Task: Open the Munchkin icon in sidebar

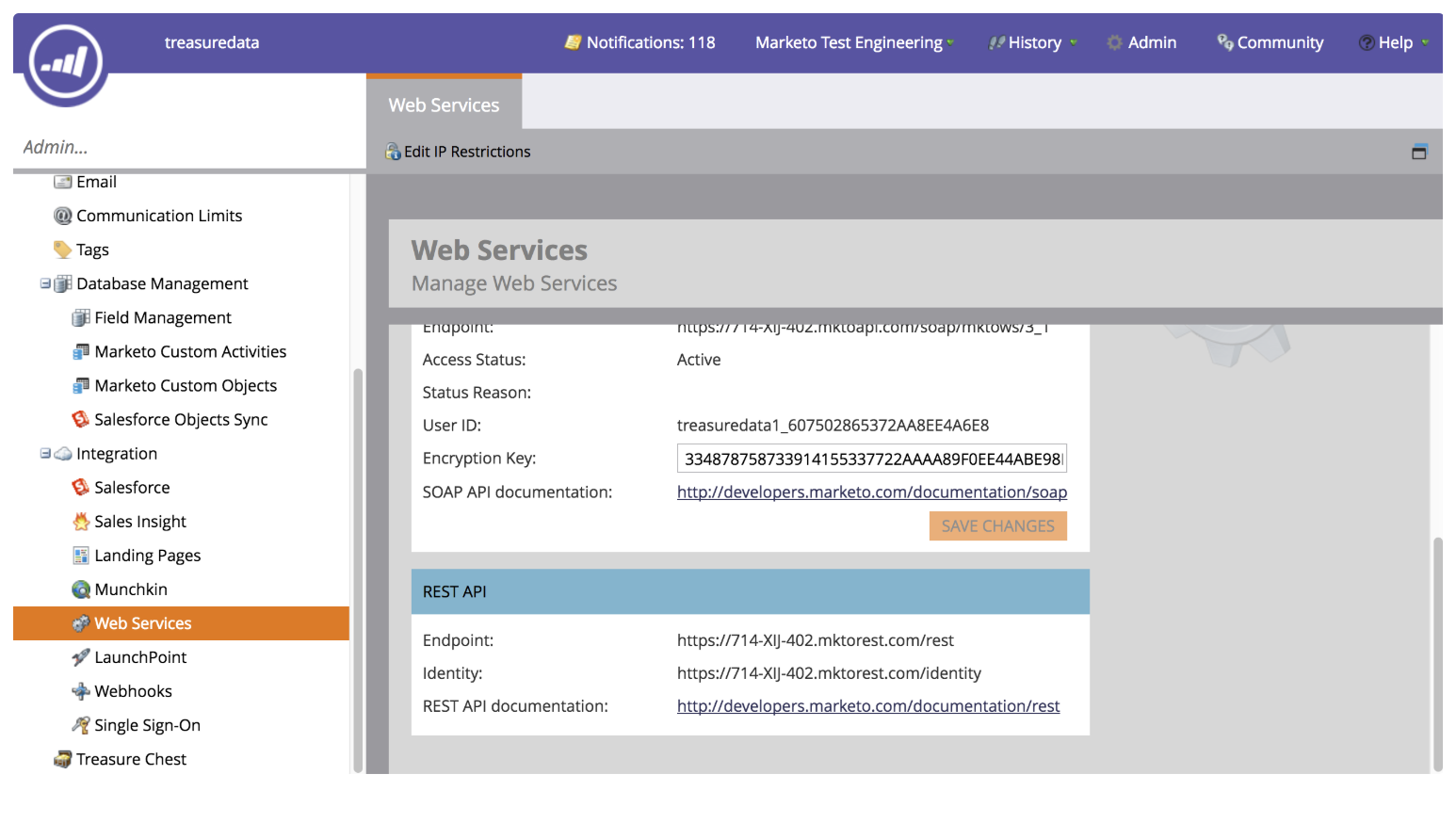Action: point(81,589)
